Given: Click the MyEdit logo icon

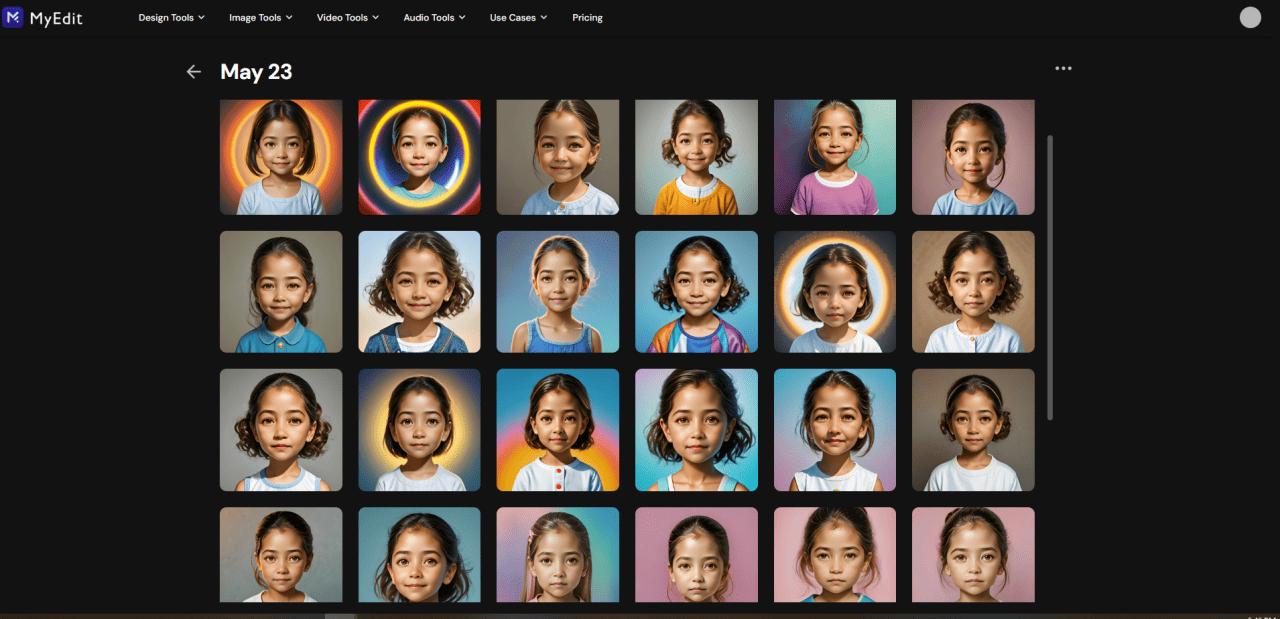Looking at the screenshot, I should (x=14, y=17).
